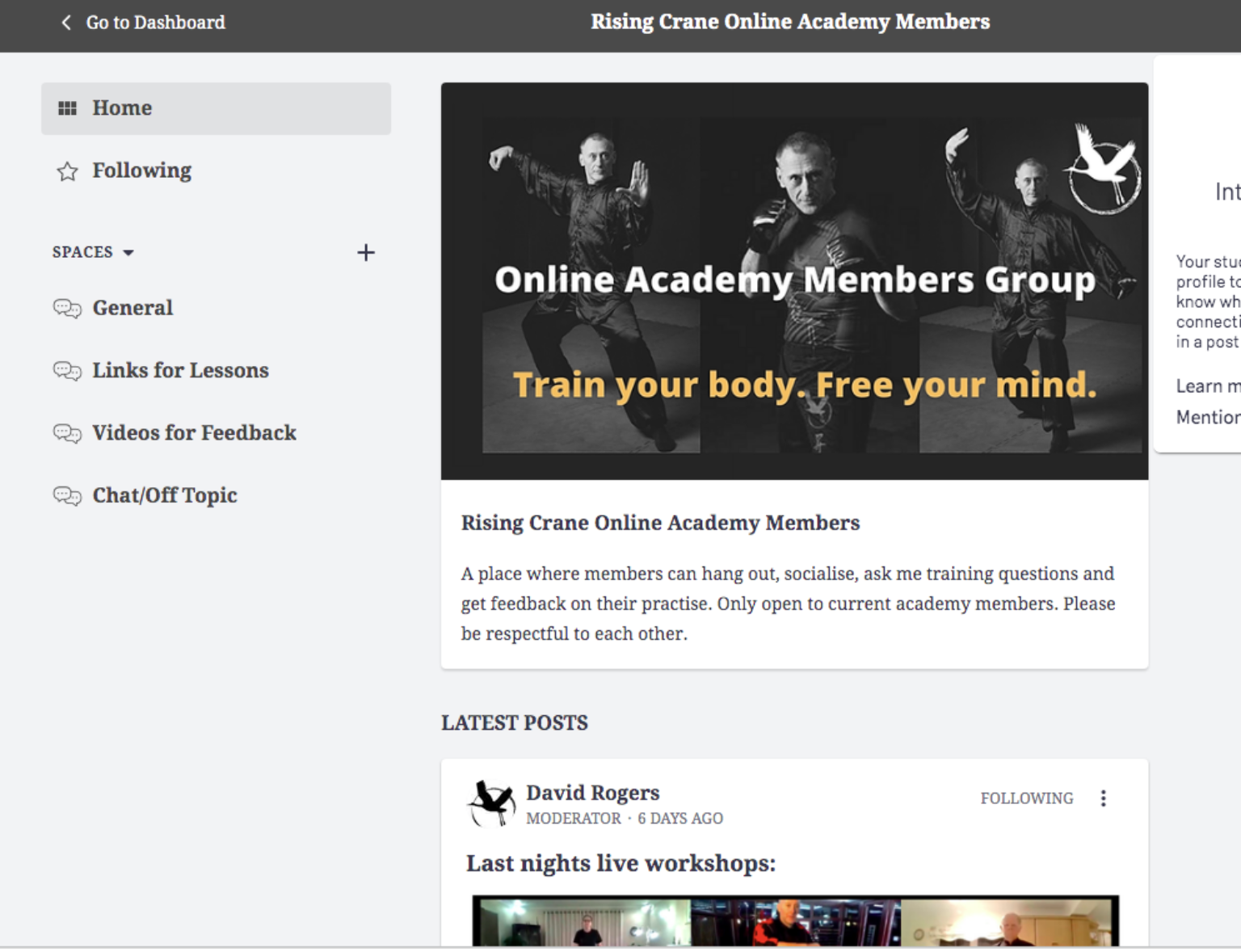Click the Videos for Feedback chat icon
This screenshot has width=1241, height=952.
click(x=67, y=433)
